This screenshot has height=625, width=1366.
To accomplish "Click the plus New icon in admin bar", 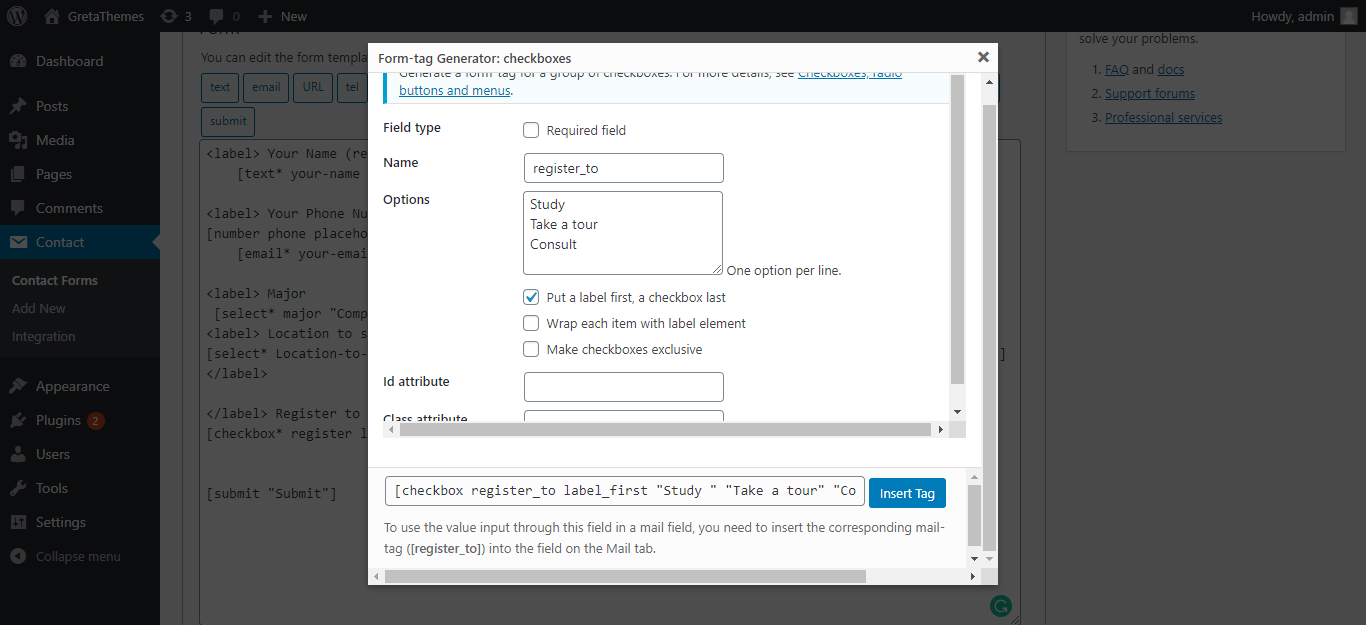I will tap(265, 16).
